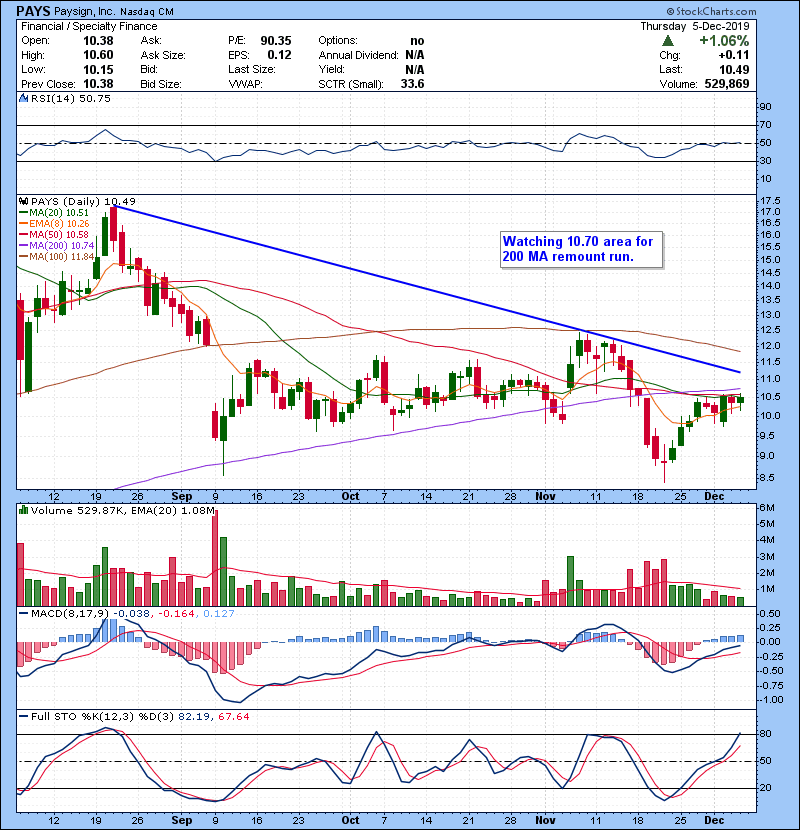Click the volume bars icon beside Volume 529.87K

23,510
